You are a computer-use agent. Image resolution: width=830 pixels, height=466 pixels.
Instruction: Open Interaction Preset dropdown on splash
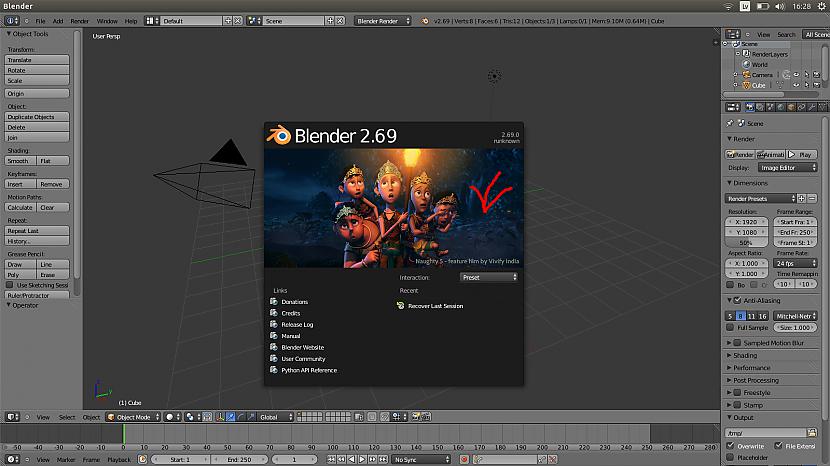point(489,277)
